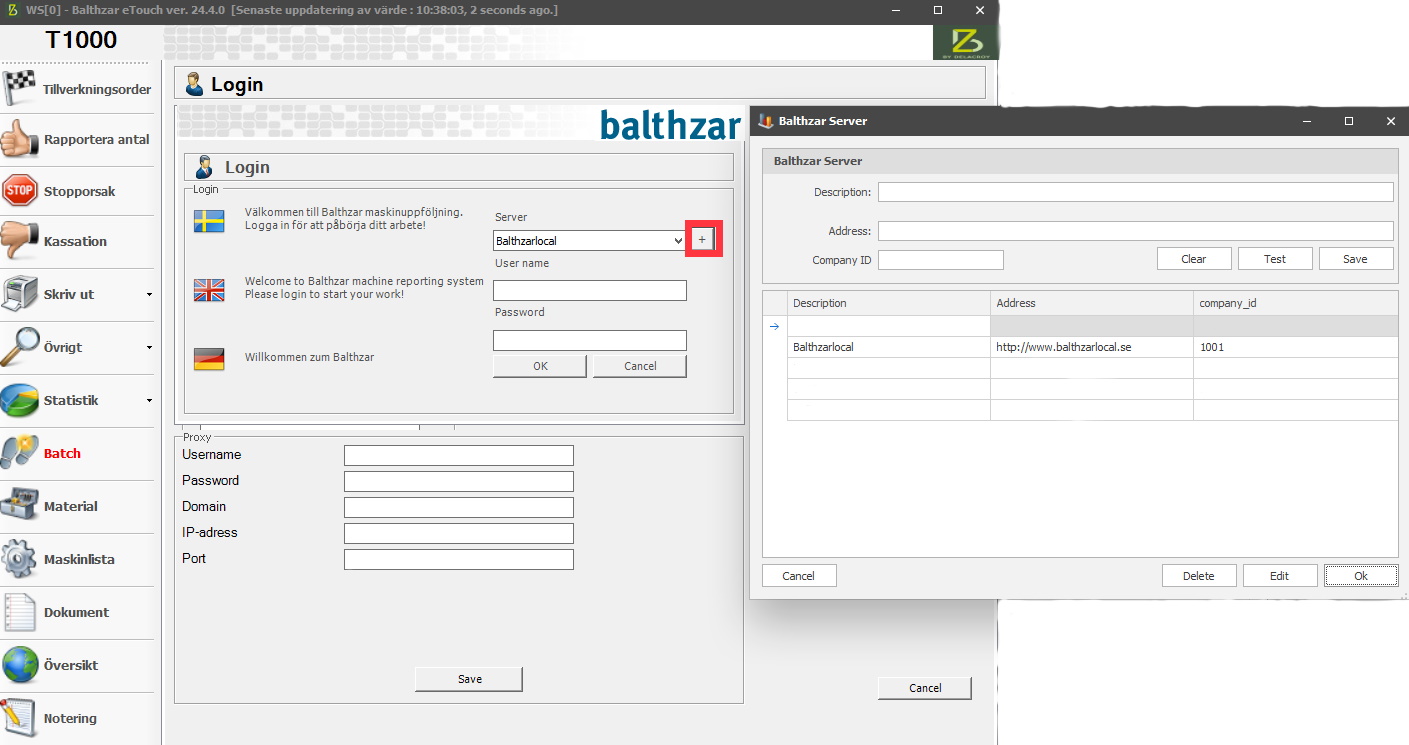Click Test in Balthzar Server dialog

coord(1275,258)
